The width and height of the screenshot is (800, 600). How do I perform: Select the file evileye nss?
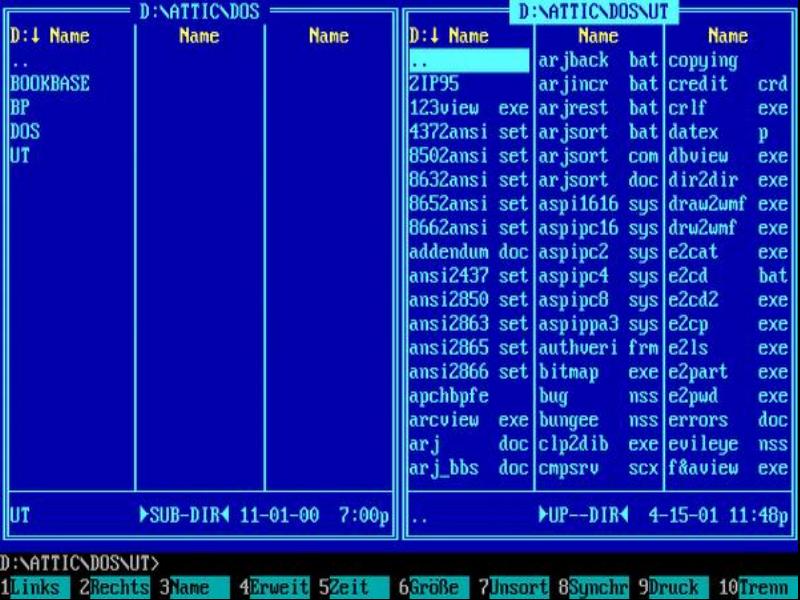tap(728, 443)
